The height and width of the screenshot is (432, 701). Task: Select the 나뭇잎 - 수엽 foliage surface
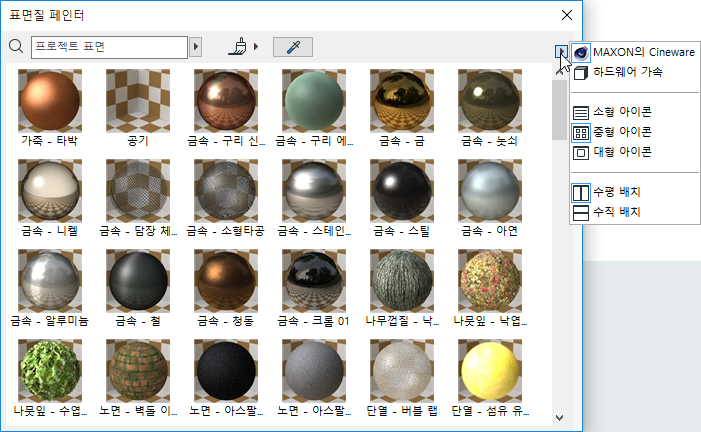point(49,371)
